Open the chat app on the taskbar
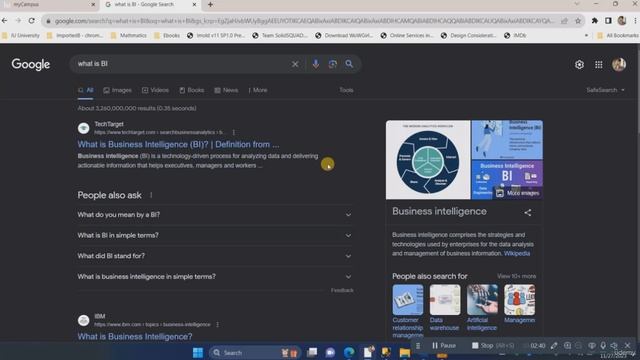The width and height of the screenshot is (640, 360). pyautogui.click(x=330, y=352)
